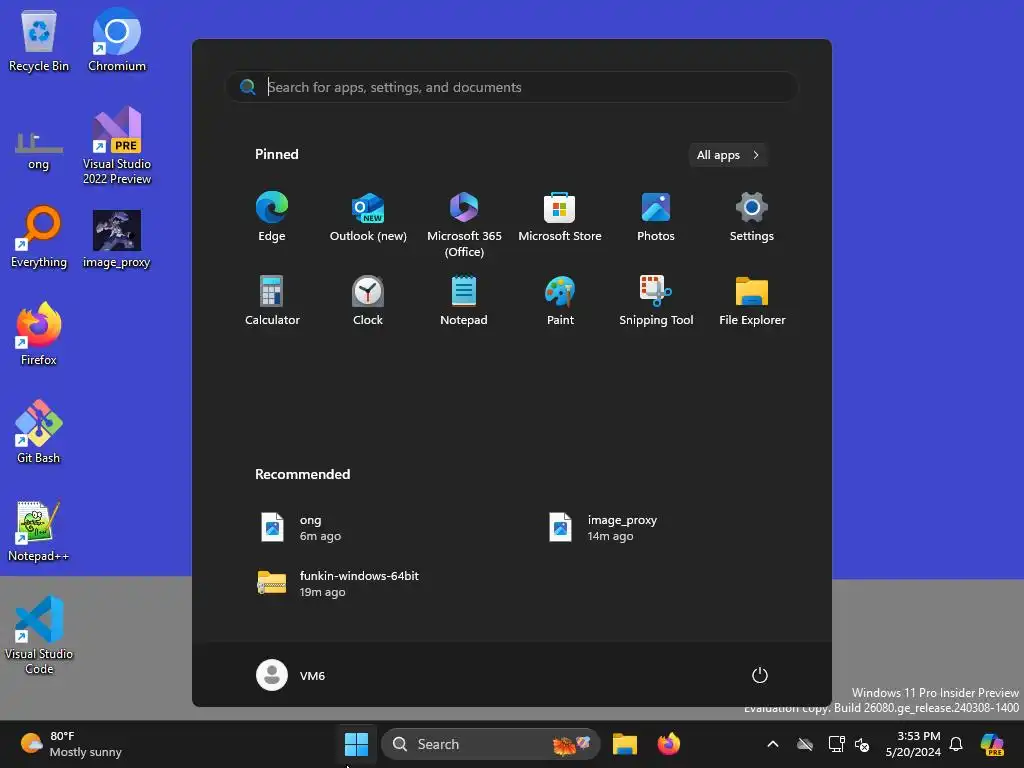This screenshot has width=1024, height=768.
Task: Click the Start menu search field
Action: click(512, 87)
